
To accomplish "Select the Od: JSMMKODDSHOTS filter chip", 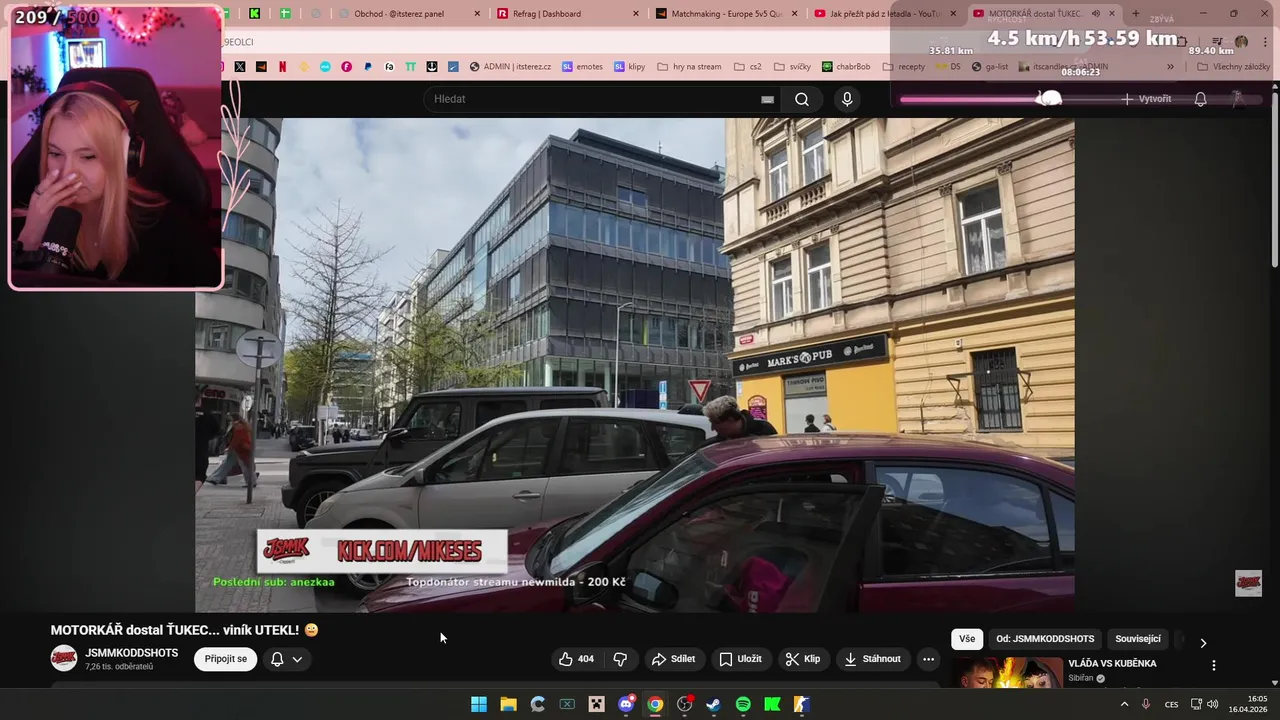I will (1045, 639).
